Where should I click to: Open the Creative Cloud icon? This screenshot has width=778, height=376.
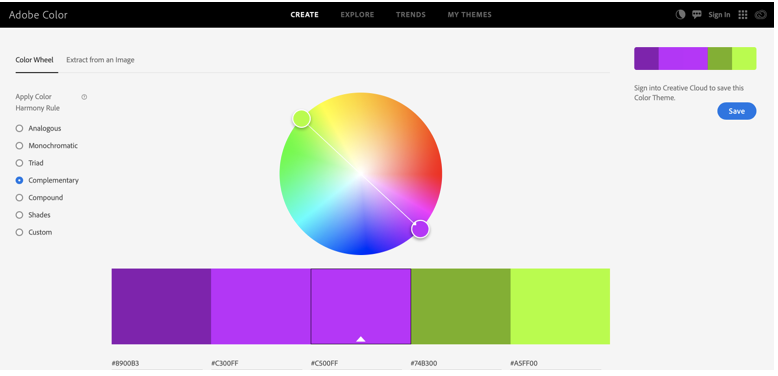point(760,15)
